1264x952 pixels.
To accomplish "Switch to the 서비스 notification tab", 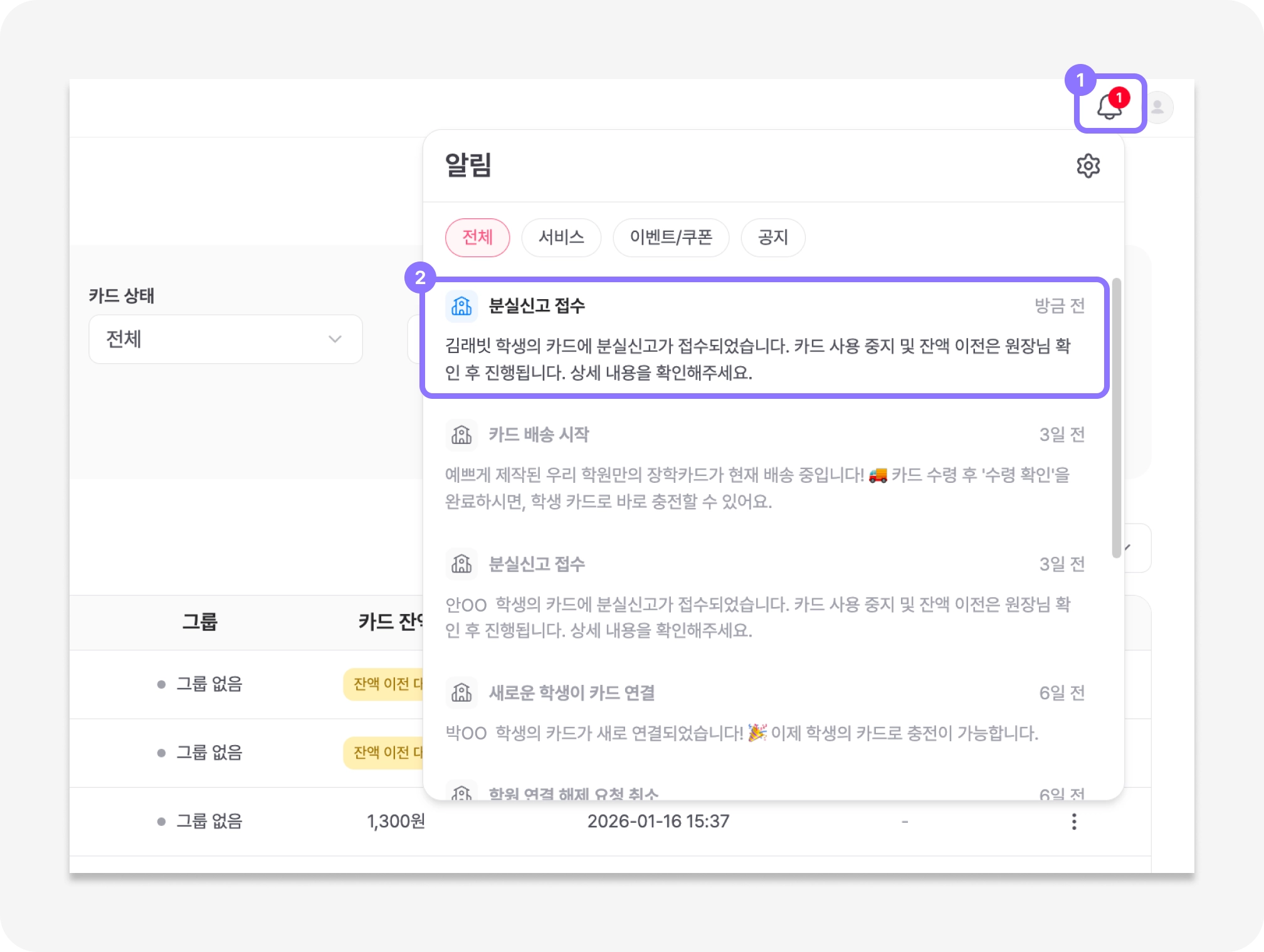I will pyautogui.click(x=561, y=238).
